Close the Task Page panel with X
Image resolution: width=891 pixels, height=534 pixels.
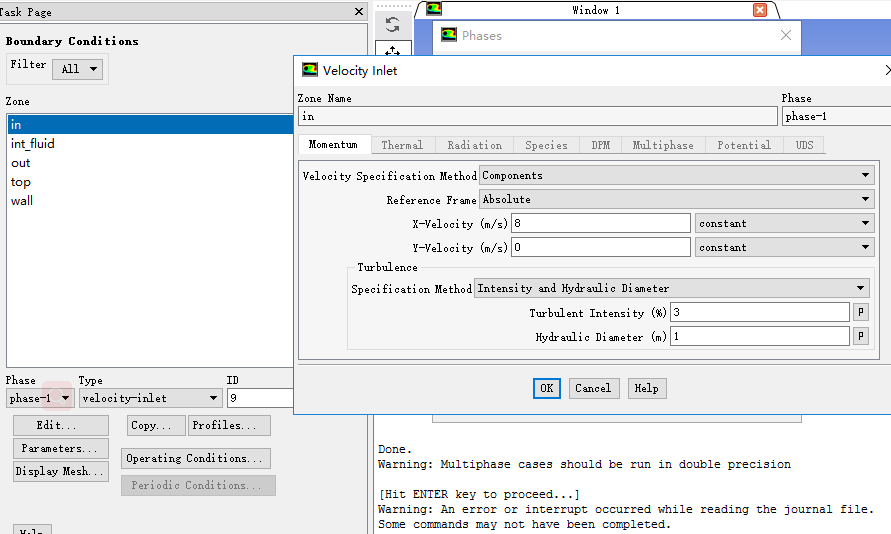tap(359, 12)
